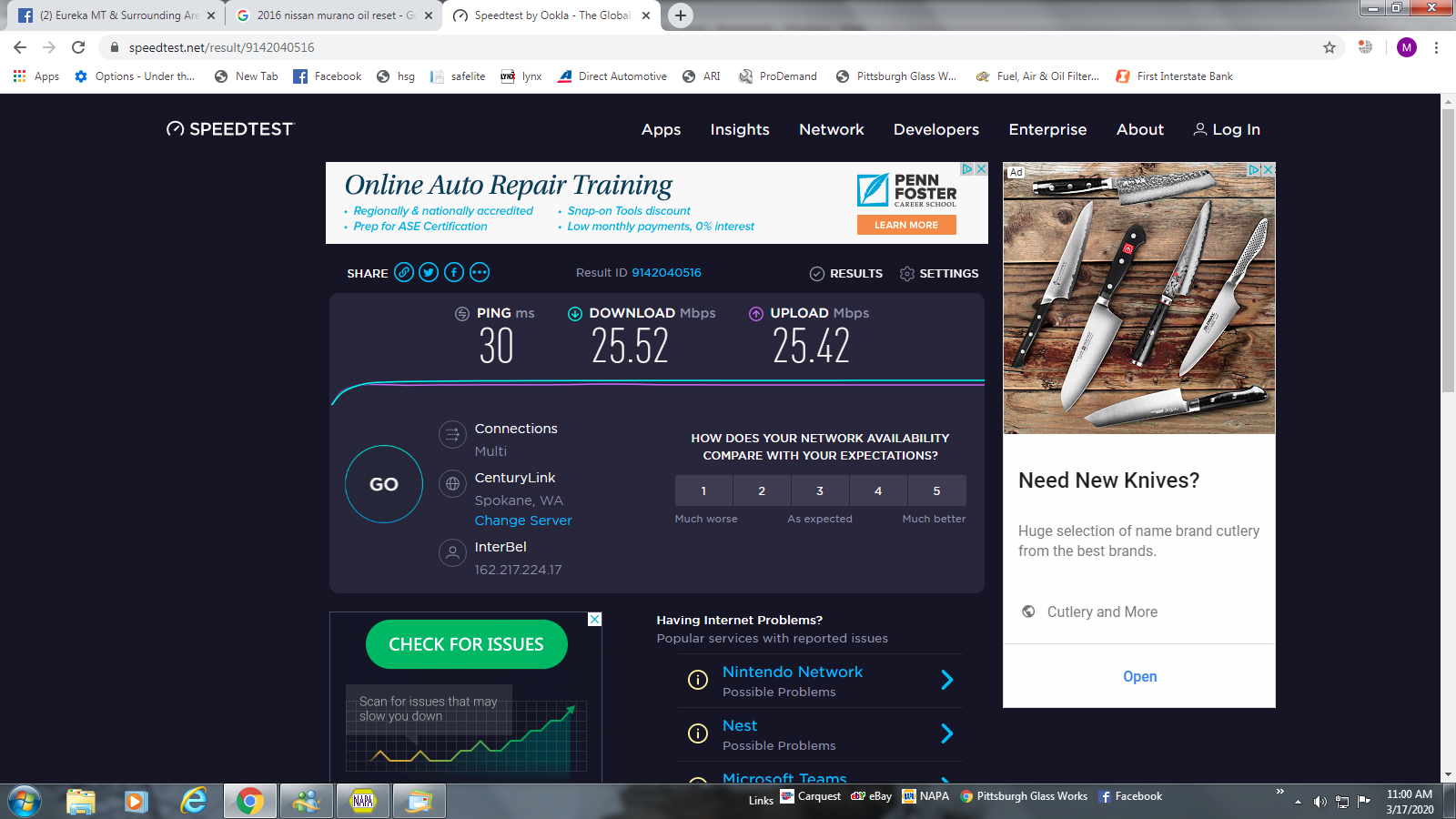Expand Nest possible problems entry
The width and height of the screenshot is (1456, 819).
[946, 733]
